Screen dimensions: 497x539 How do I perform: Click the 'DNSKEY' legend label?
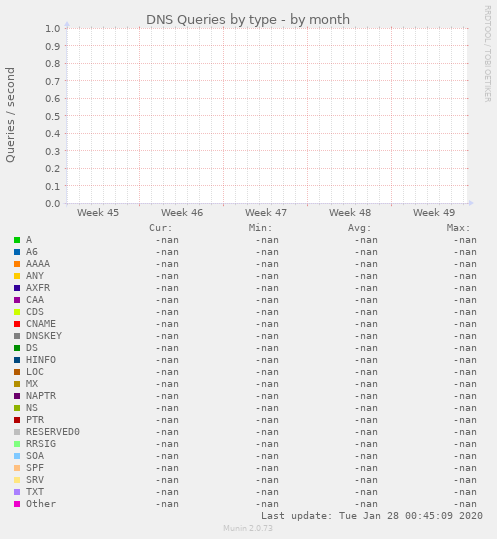click(44, 336)
